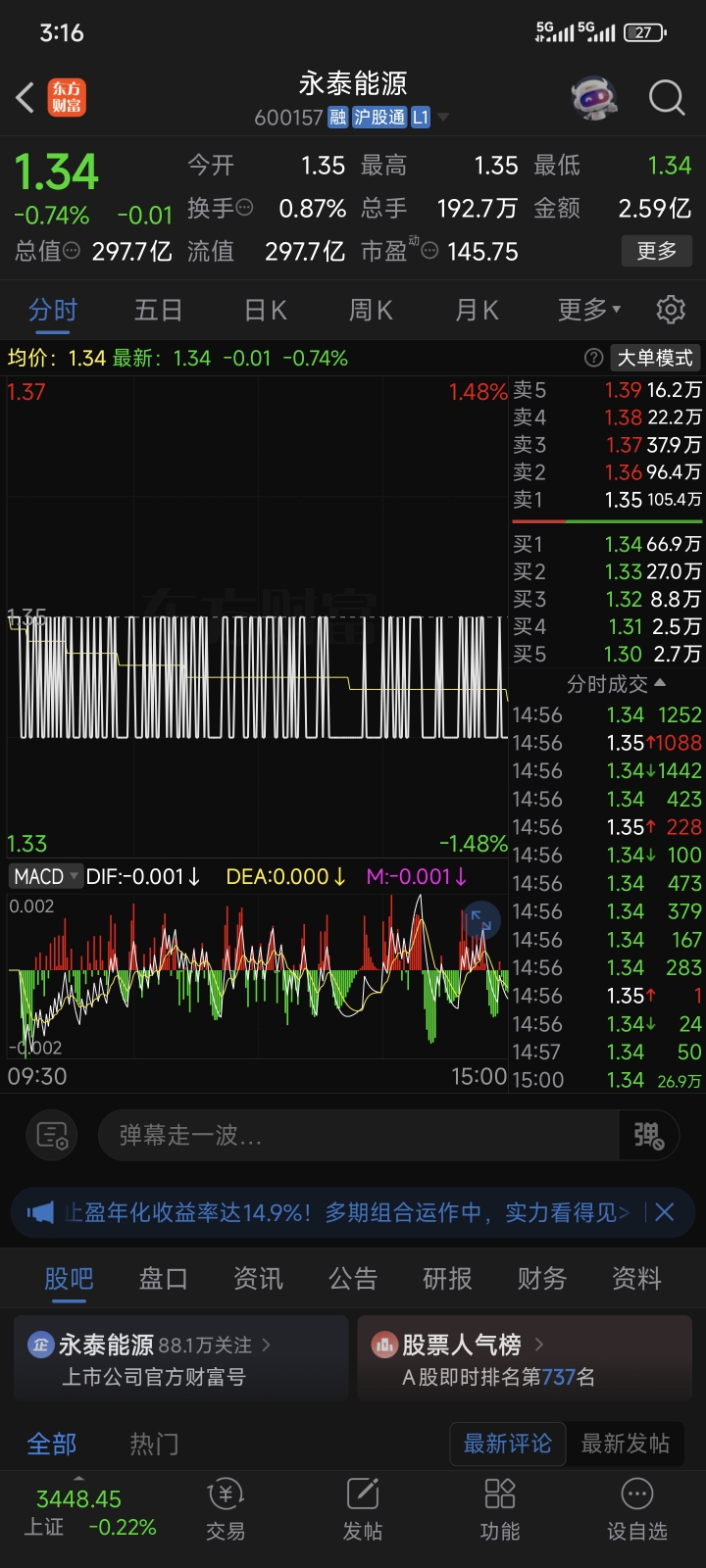
Task: Tap stock title 永泰能源 600157
Action: click(353, 98)
